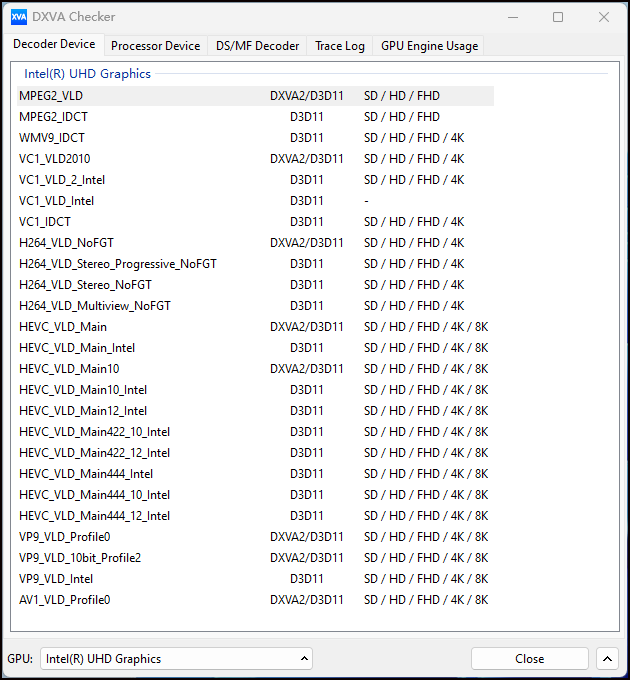Viewport: 630px width, 680px height.
Task: Select the MPEG2_VLD decoder row
Action: coord(255,96)
